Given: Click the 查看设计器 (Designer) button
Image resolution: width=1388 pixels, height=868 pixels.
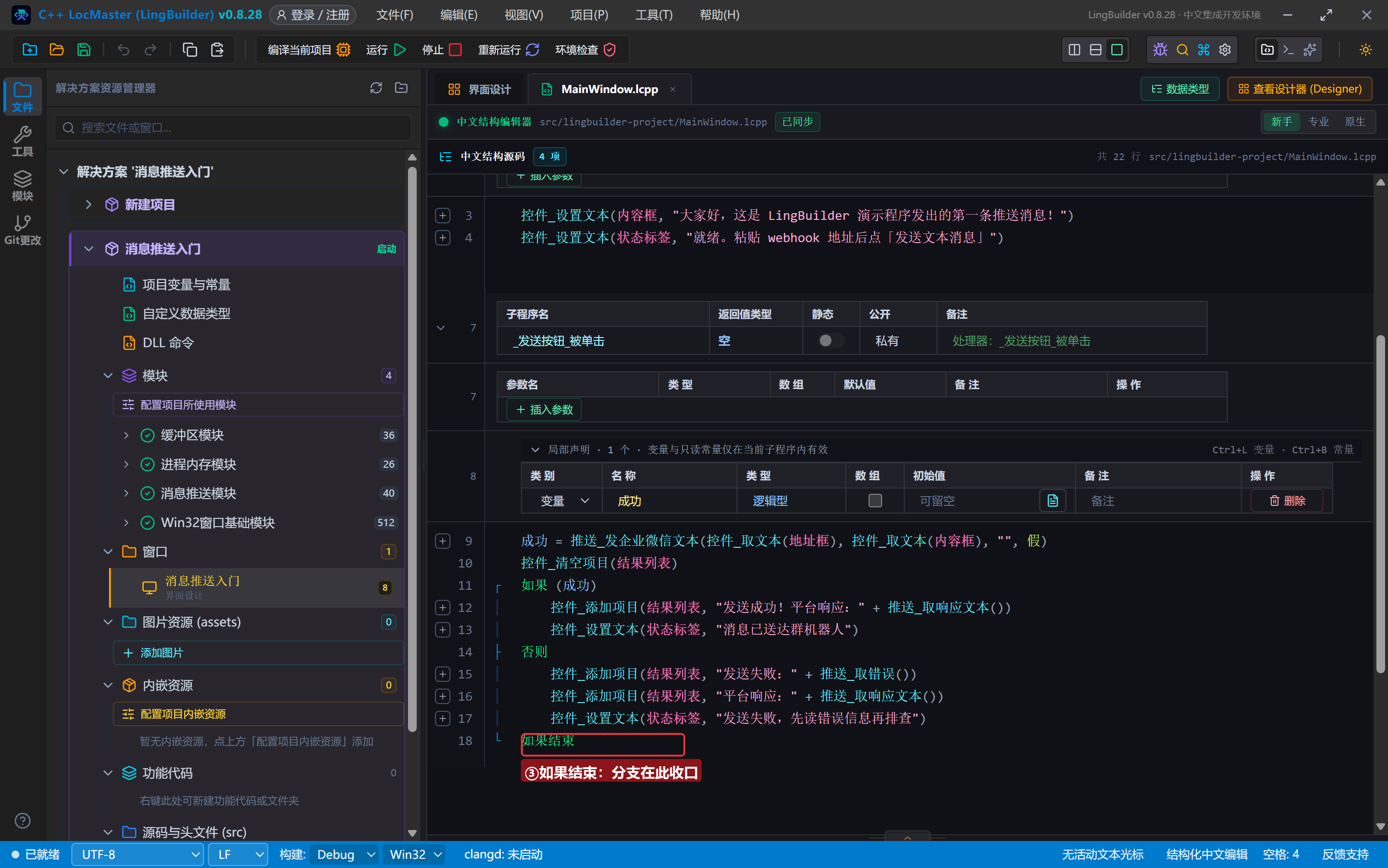Looking at the screenshot, I should (1300, 89).
